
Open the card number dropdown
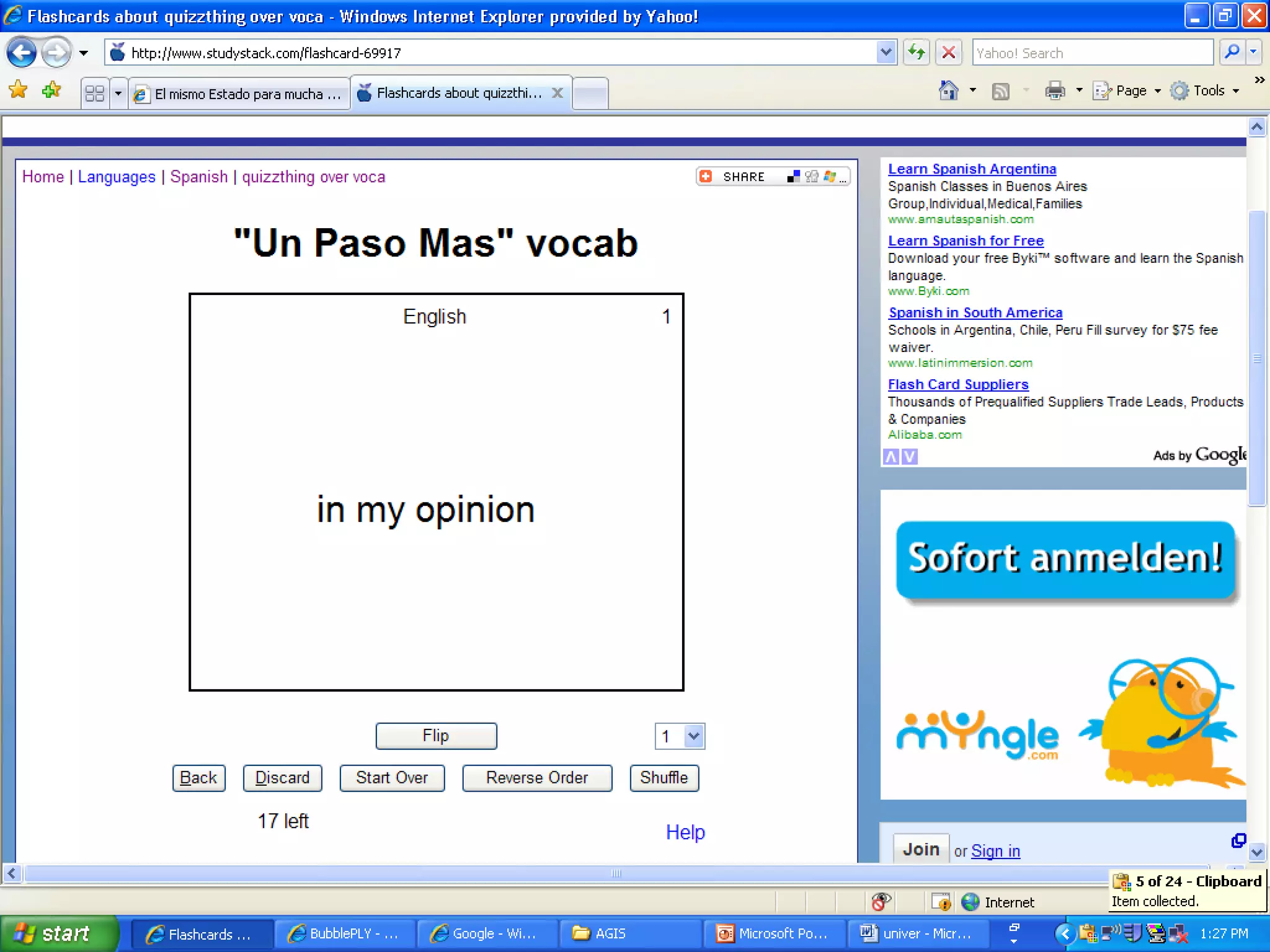(x=693, y=736)
